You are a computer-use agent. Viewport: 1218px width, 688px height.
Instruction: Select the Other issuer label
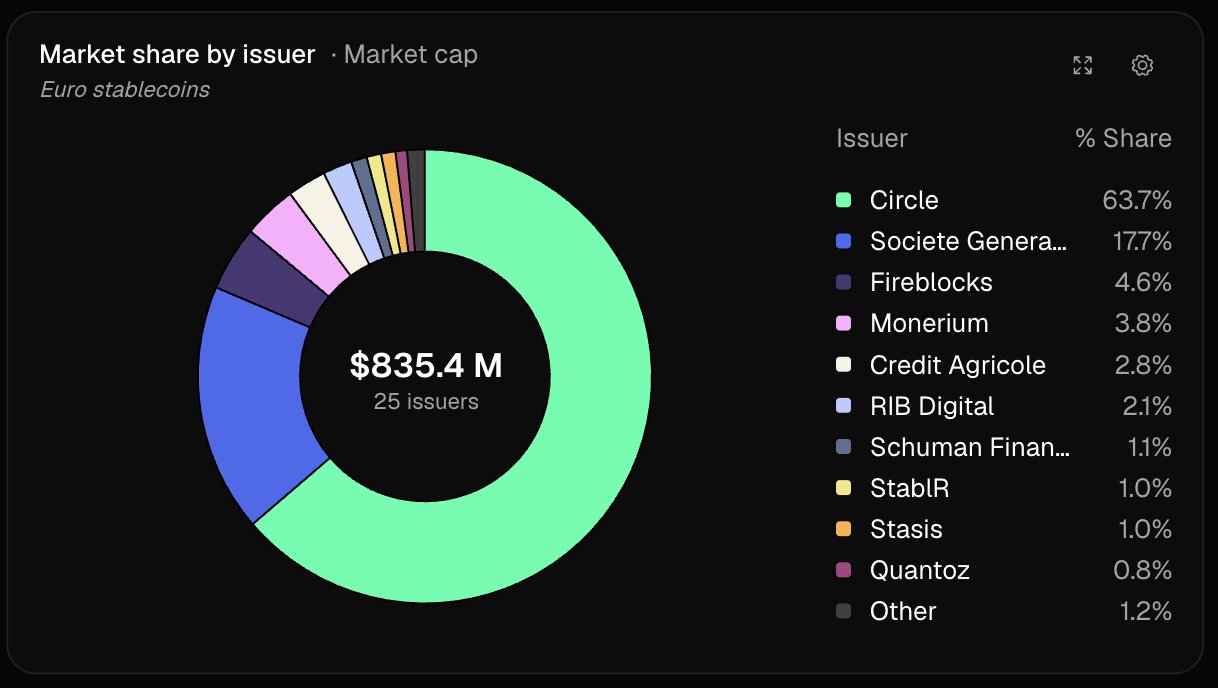(x=903, y=611)
